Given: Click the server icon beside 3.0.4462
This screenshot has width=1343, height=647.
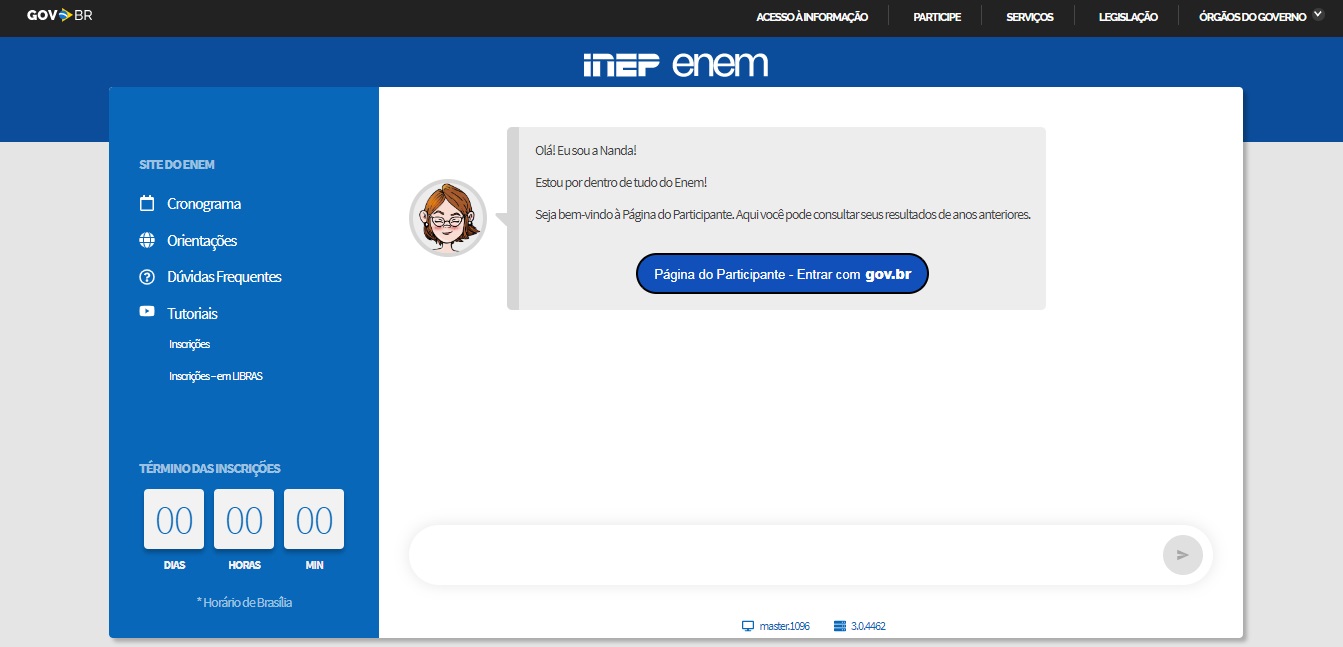Looking at the screenshot, I should 839,626.
